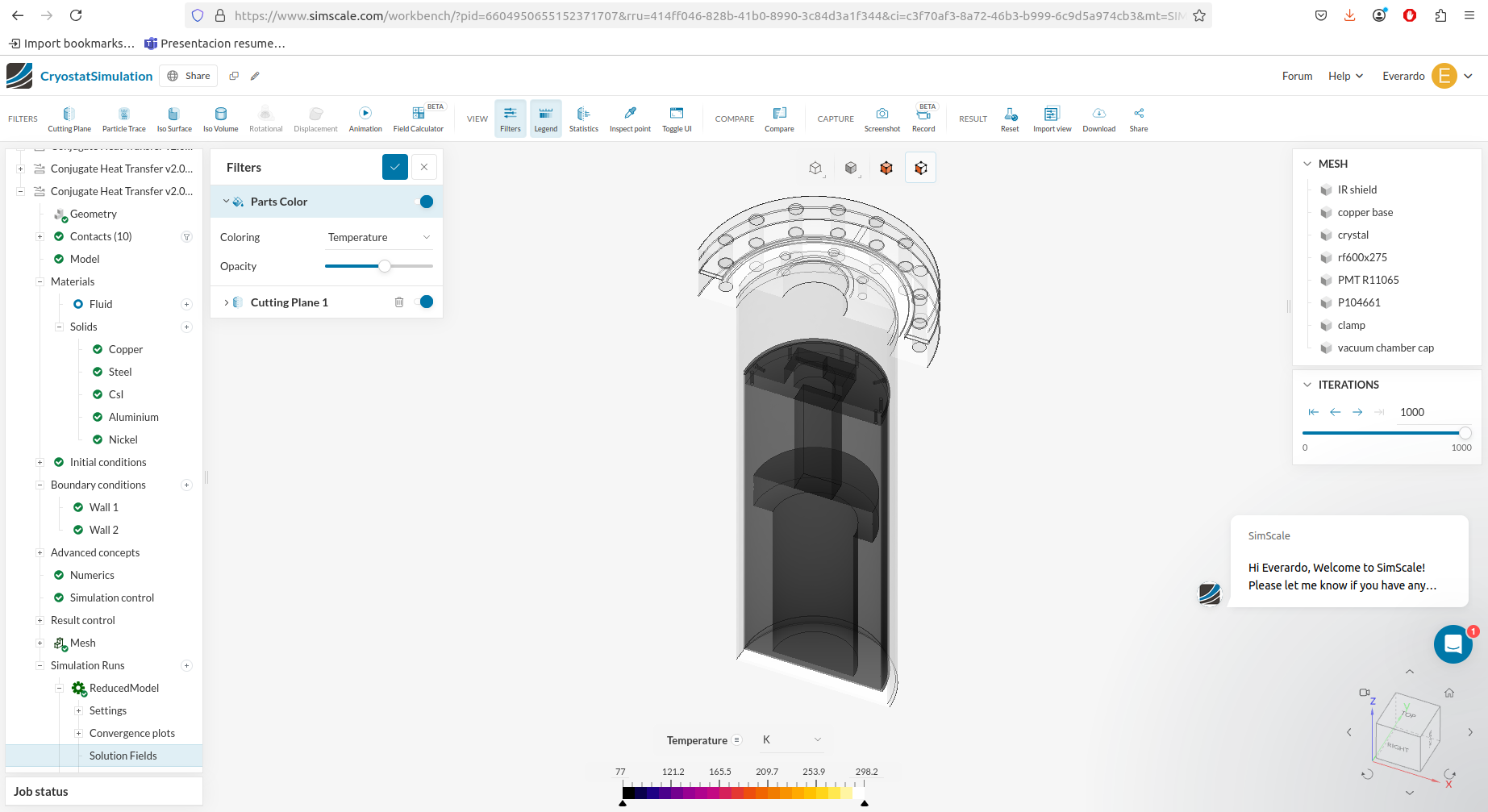This screenshot has width=1488, height=812.
Task: Open the Field Calculator tool
Action: 418,119
